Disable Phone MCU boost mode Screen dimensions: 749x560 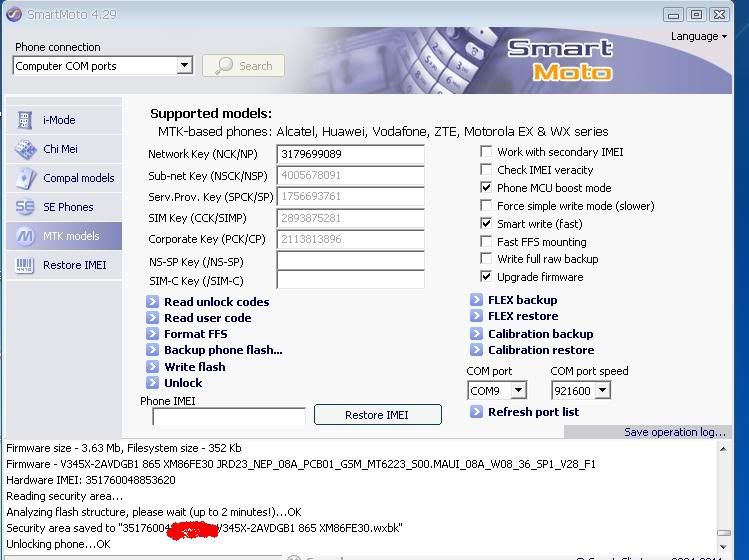point(486,187)
